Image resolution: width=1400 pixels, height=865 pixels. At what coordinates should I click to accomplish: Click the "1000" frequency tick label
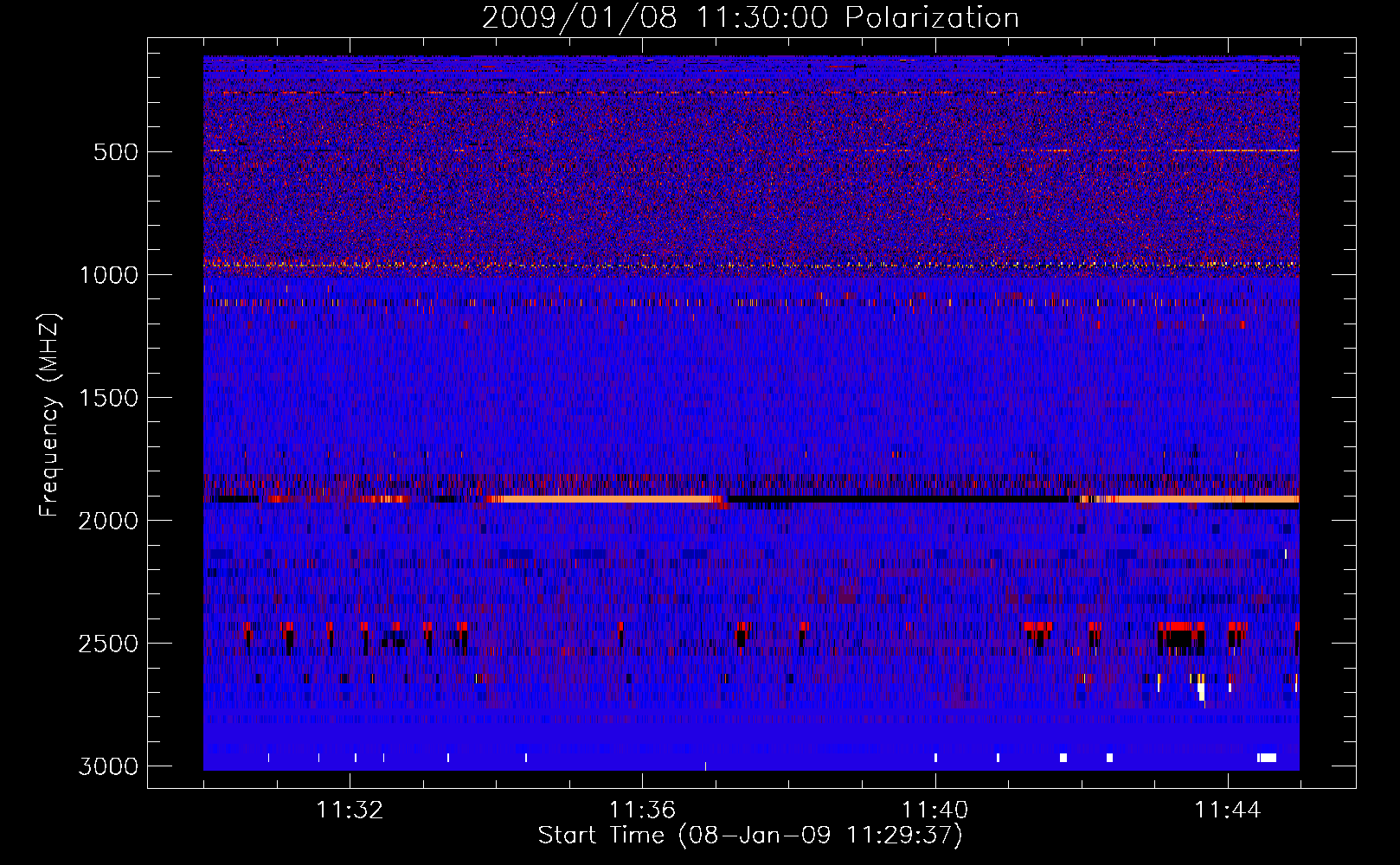click(x=108, y=275)
